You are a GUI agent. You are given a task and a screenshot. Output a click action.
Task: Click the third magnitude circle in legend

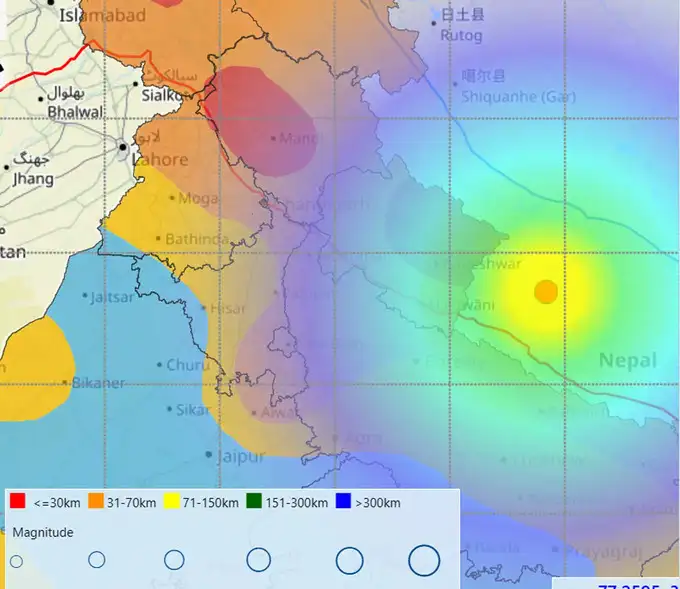(174, 560)
